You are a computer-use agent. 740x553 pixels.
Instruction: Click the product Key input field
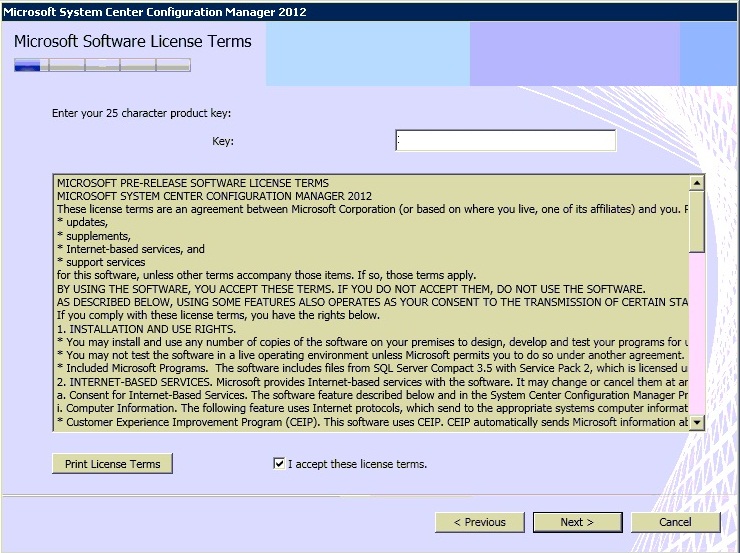(505, 141)
